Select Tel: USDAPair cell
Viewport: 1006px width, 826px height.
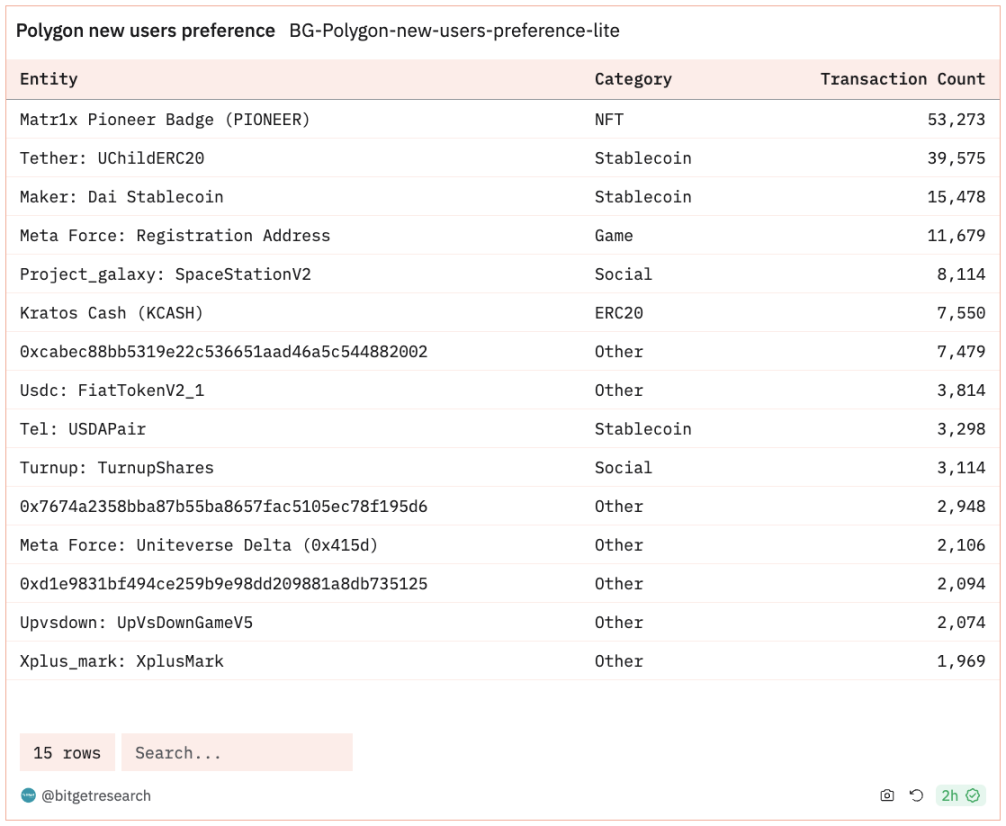pos(83,429)
